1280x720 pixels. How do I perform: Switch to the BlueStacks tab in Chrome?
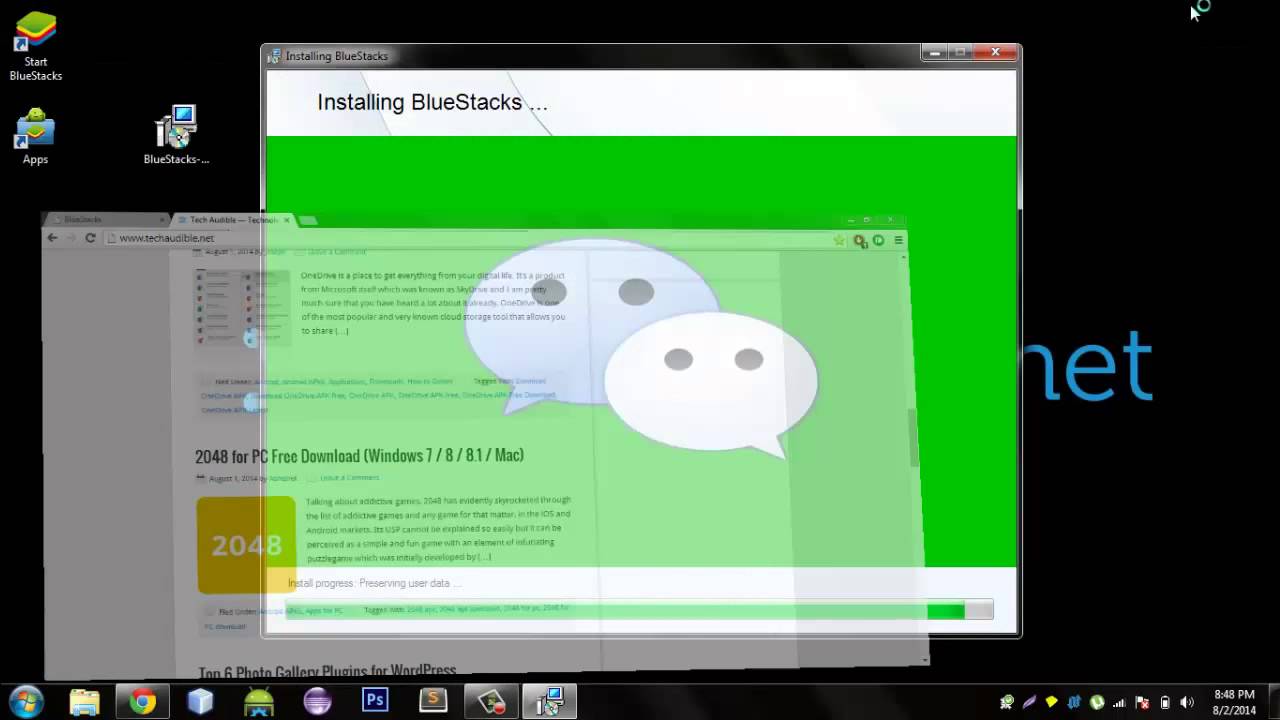[x=104, y=219]
